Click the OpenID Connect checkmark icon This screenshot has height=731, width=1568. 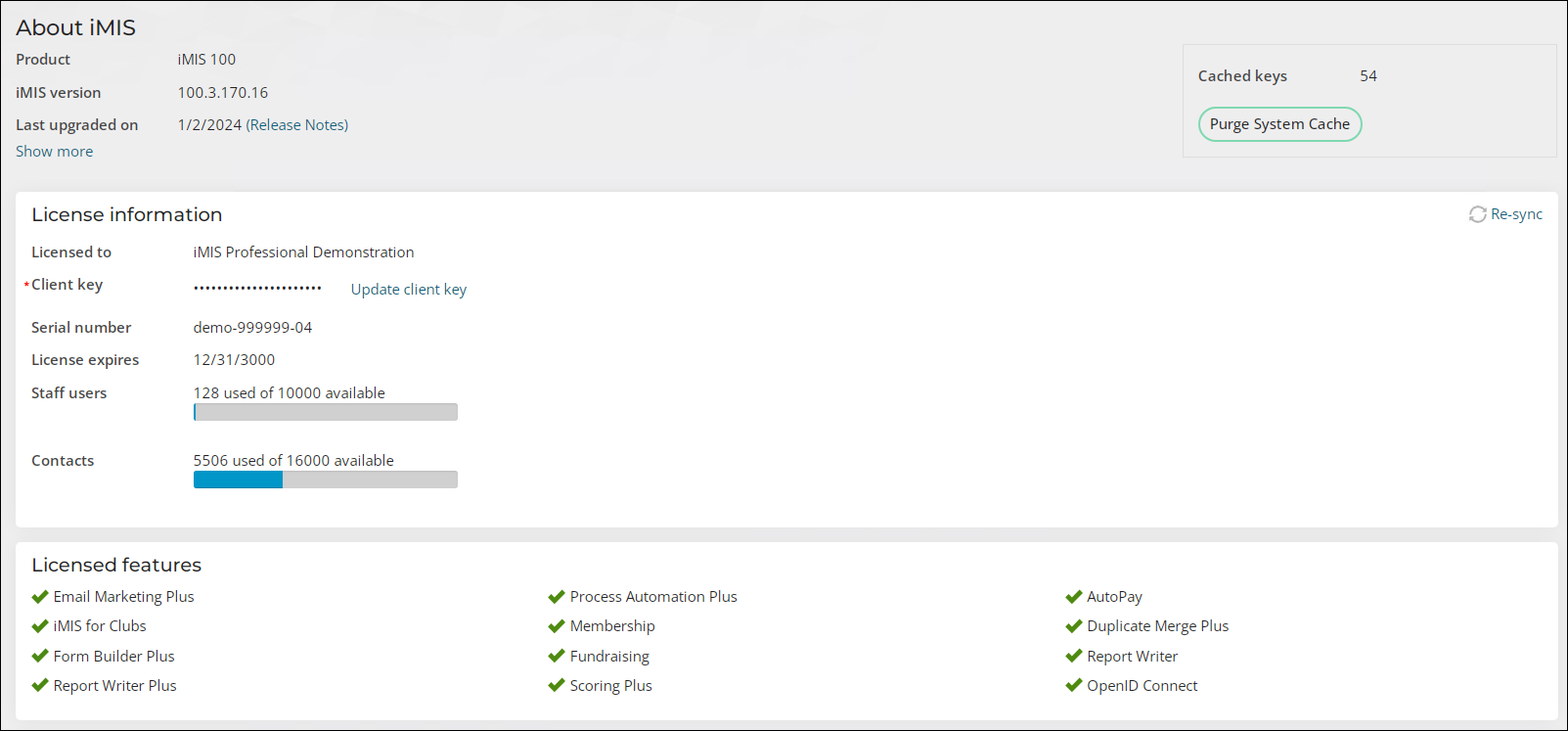[x=1074, y=686]
